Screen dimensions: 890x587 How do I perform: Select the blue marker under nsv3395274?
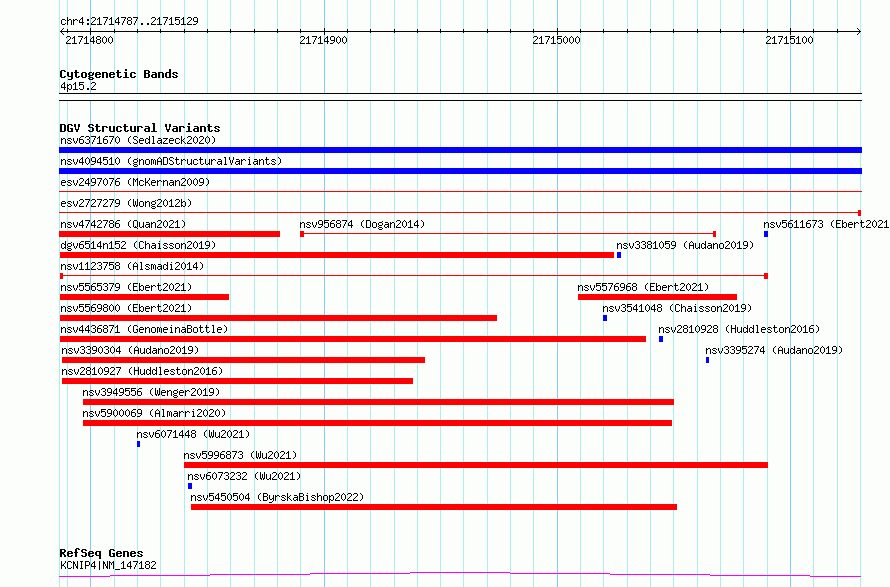point(707,360)
